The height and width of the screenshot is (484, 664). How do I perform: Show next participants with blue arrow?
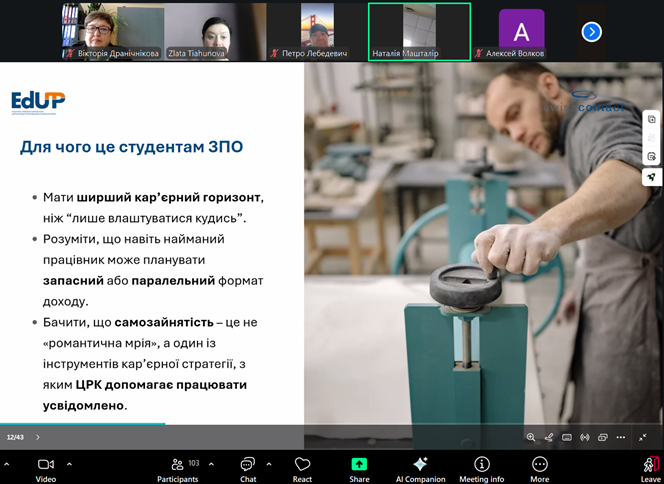(x=592, y=32)
